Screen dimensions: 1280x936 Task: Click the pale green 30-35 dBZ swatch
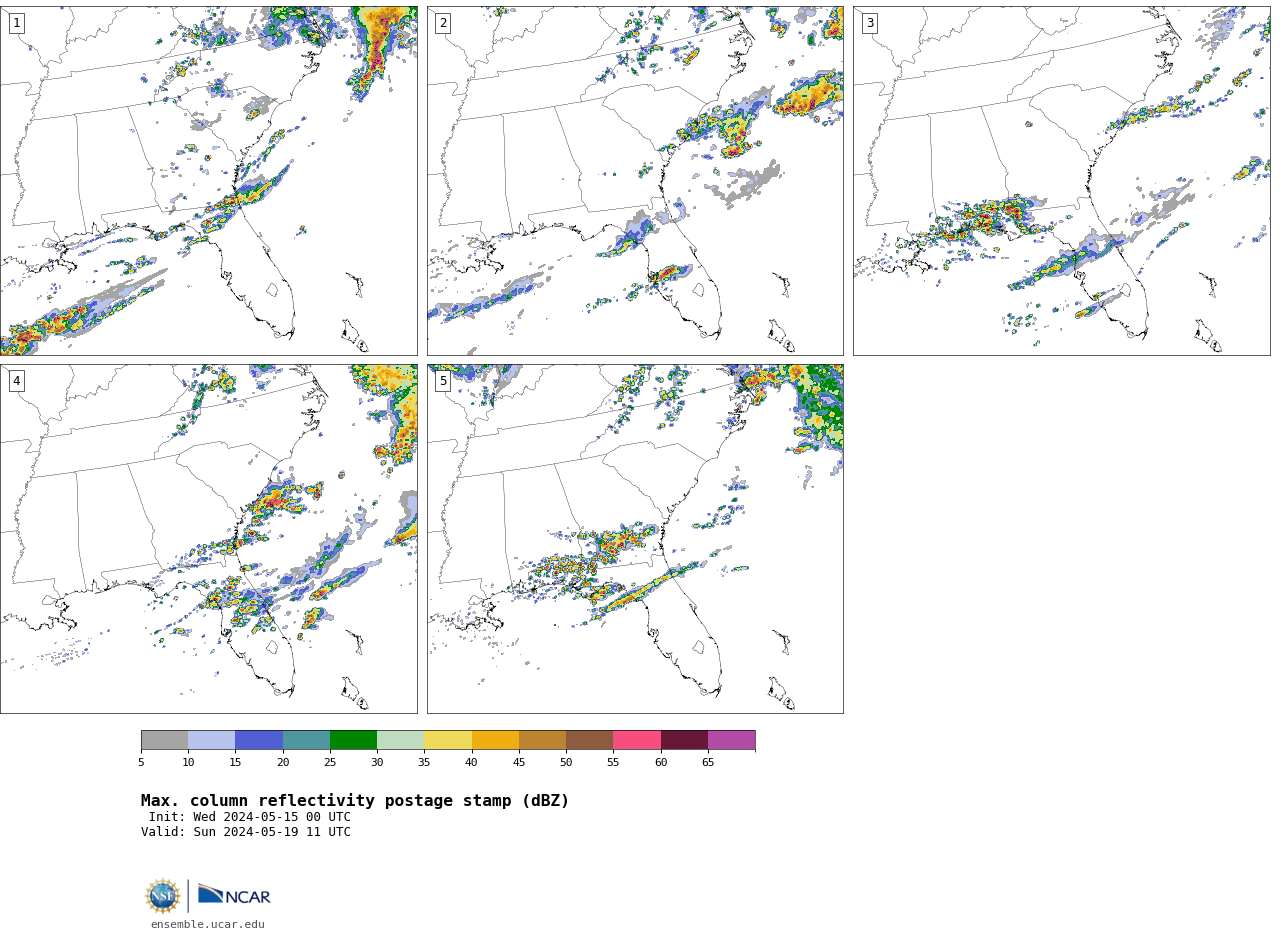401,740
